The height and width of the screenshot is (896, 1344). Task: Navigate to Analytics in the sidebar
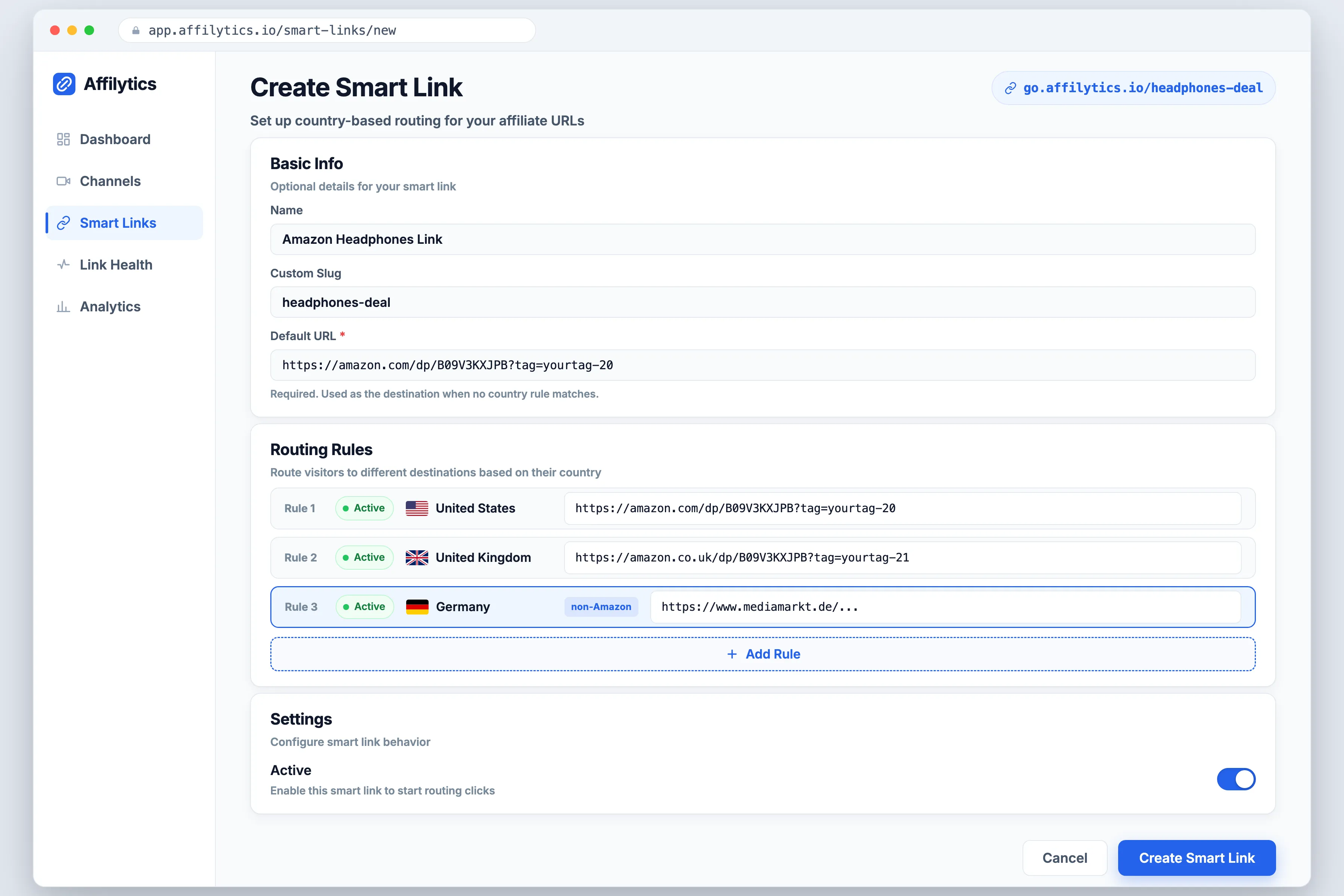point(124,307)
